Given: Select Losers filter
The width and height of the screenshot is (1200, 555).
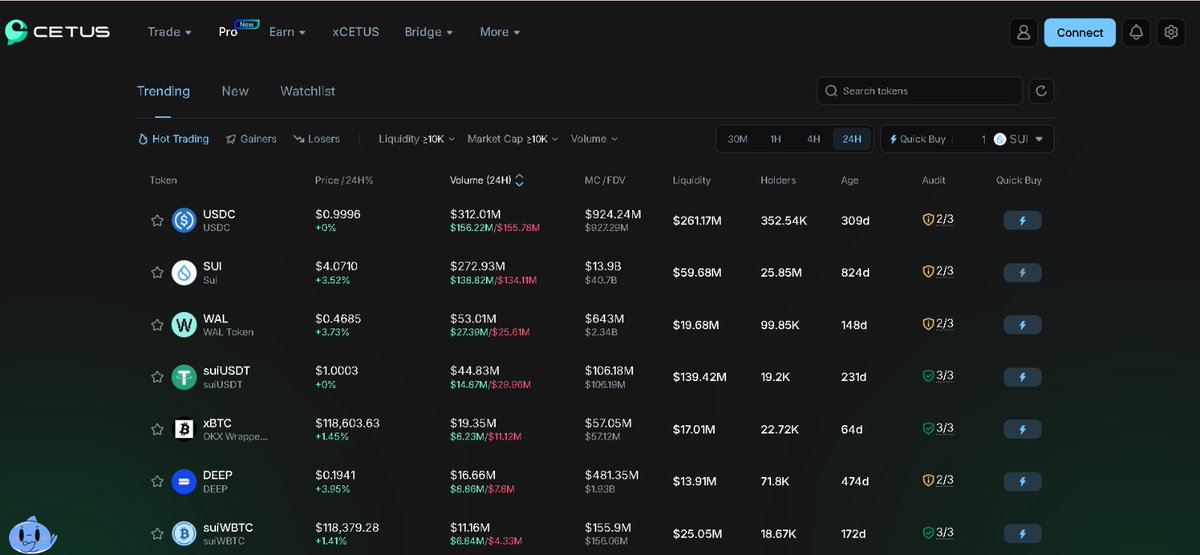Looking at the screenshot, I should (317, 139).
